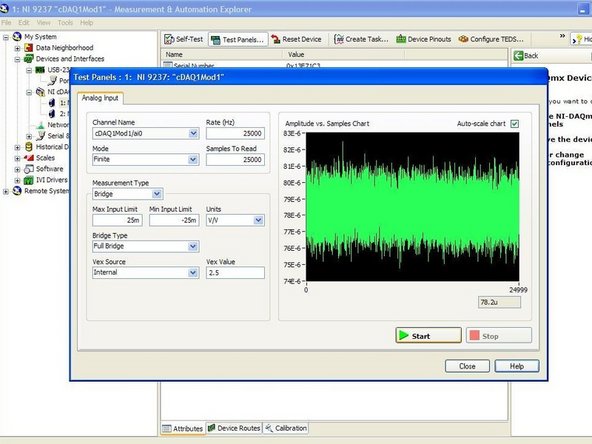Select My System tree icon

pyautogui.click(x=17, y=37)
